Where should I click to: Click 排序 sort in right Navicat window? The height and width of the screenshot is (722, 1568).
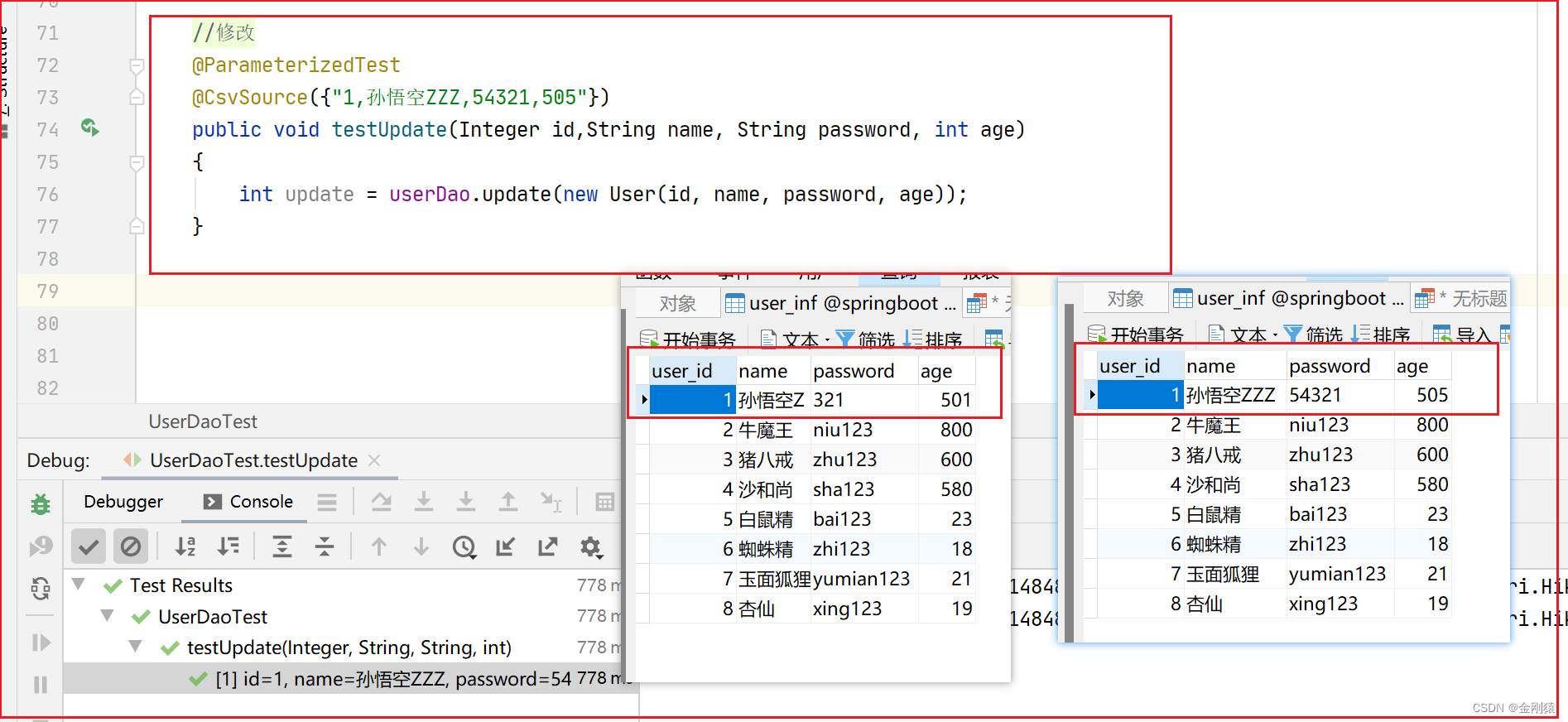(1381, 335)
